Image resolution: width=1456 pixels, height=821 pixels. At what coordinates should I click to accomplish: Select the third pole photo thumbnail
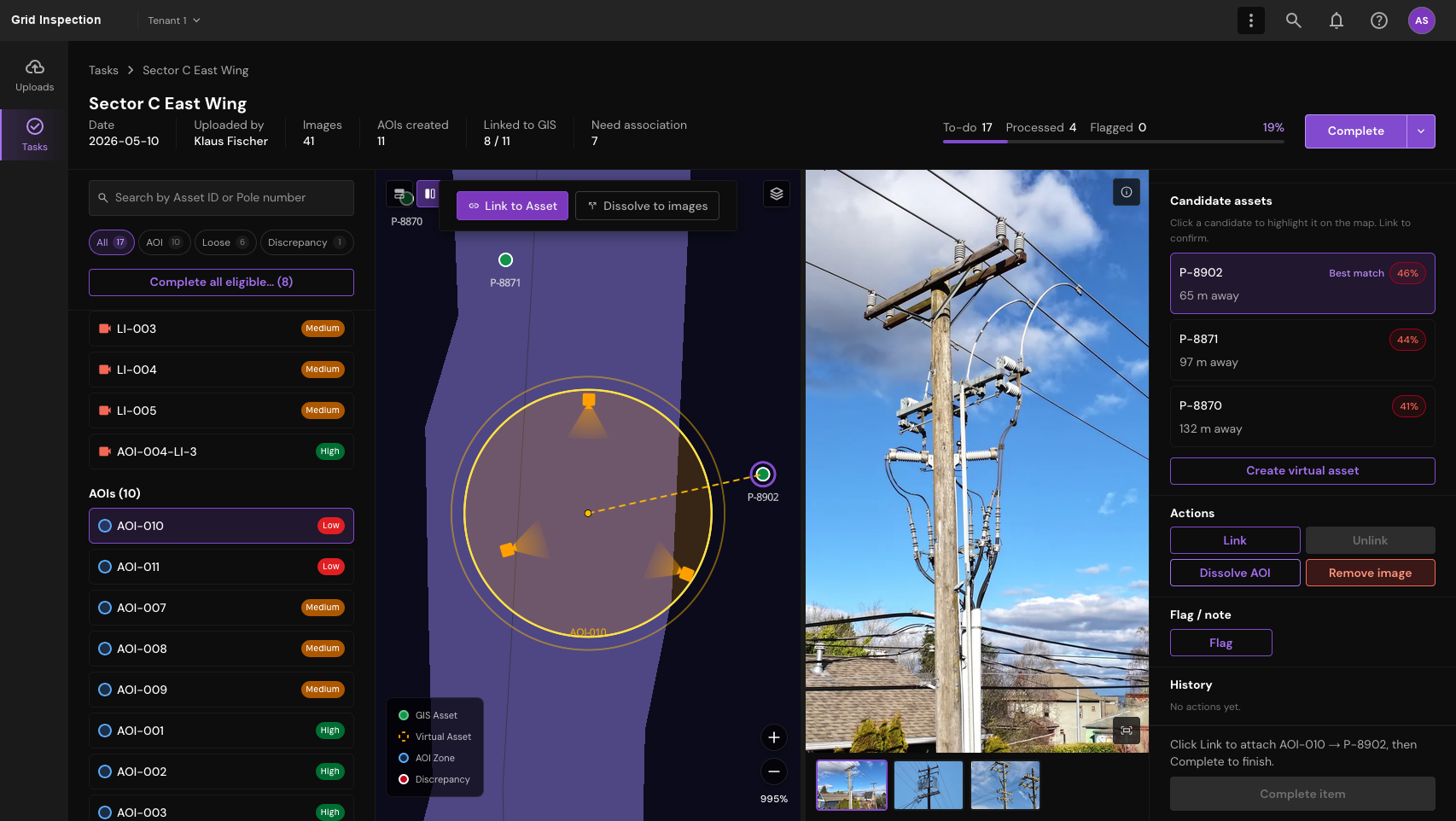pos(1005,785)
